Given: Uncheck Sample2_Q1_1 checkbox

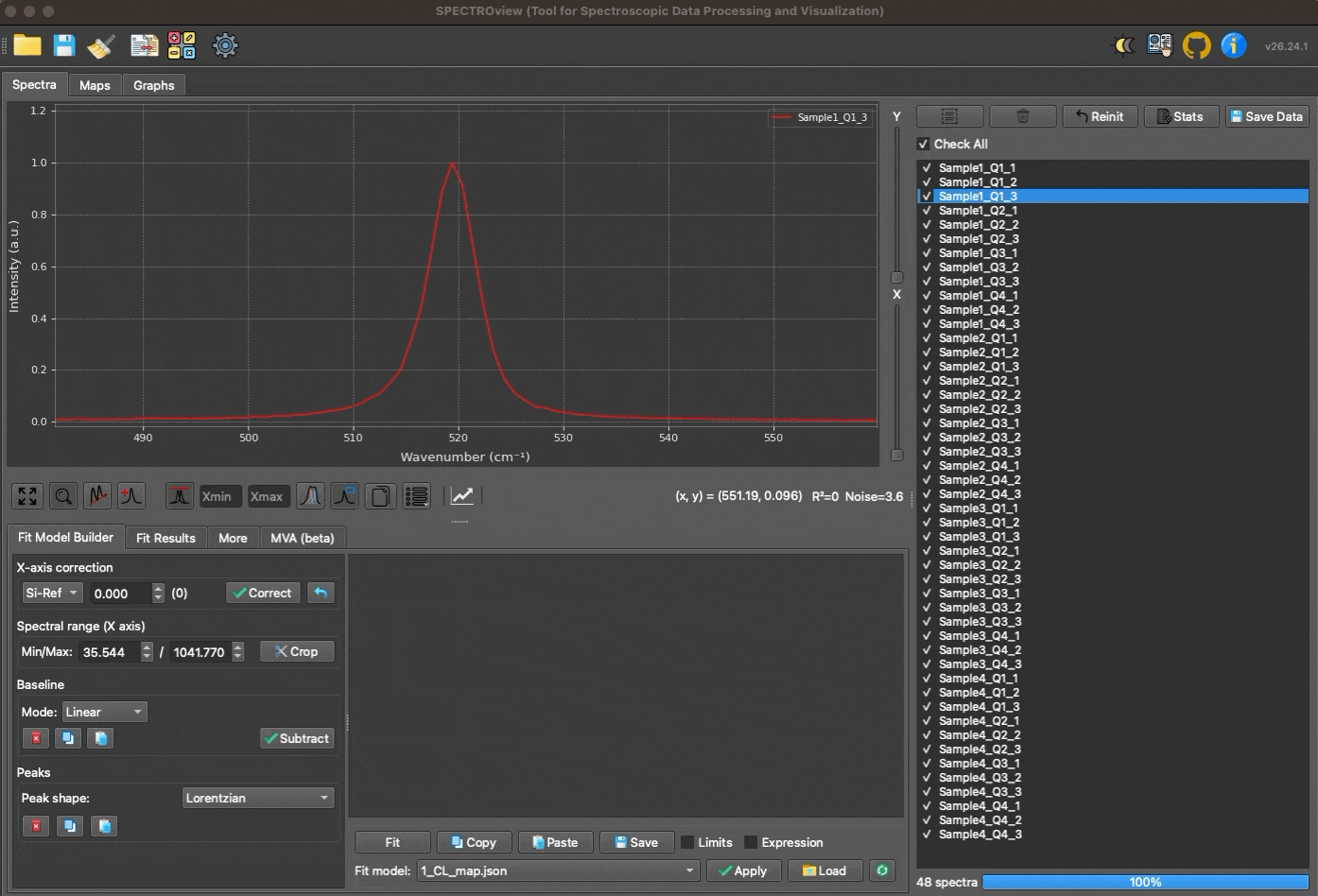Looking at the screenshot, I should pos(927,338).
